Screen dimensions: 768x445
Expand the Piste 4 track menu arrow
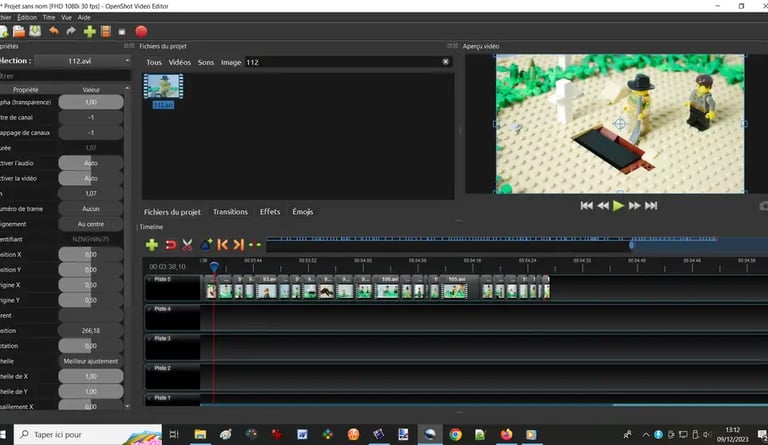click(149, 309)
